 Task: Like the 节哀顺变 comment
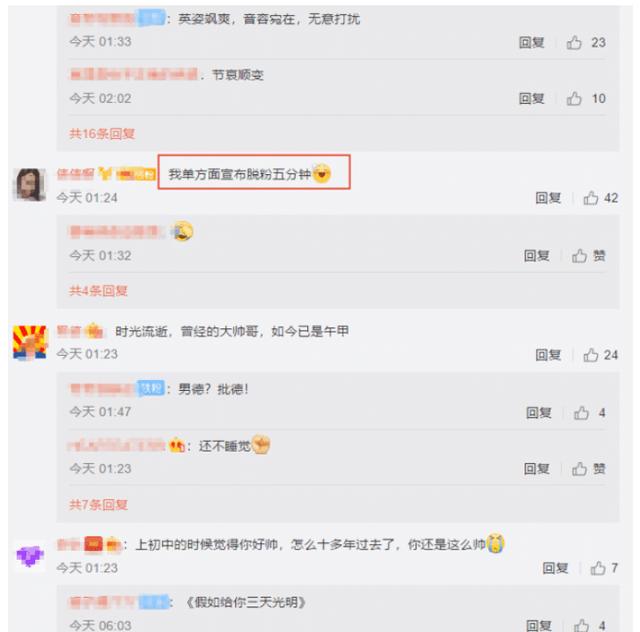pos(574,98)
